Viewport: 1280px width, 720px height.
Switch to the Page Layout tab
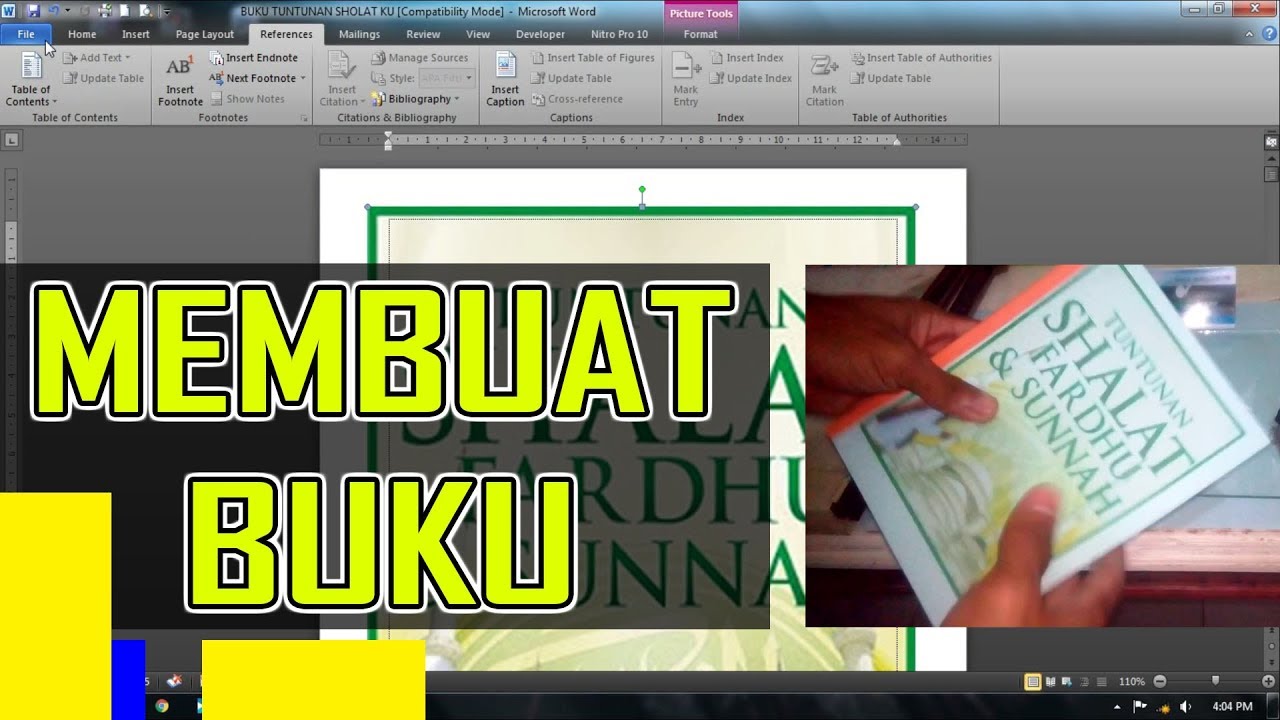coord(205,34)
